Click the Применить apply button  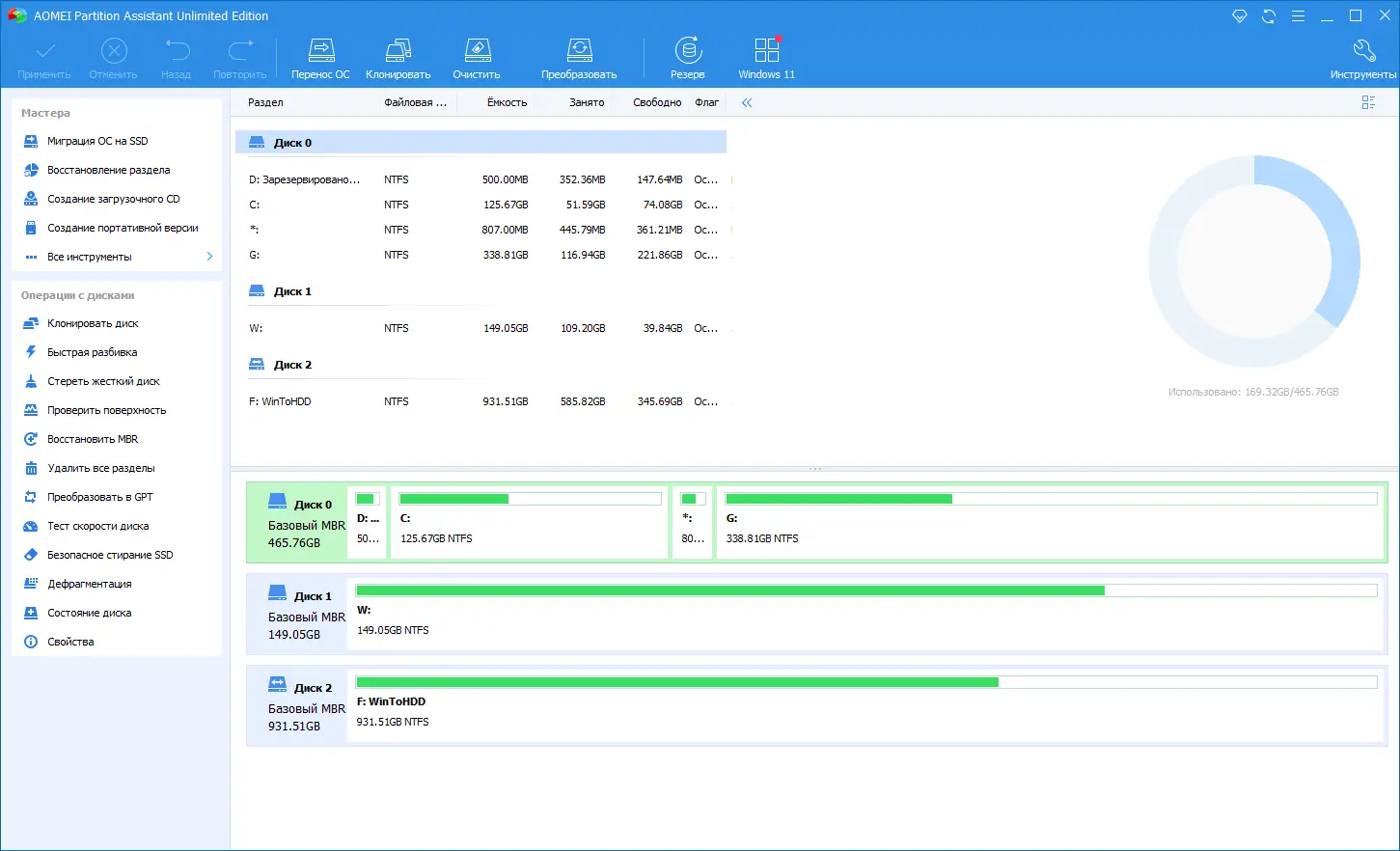point(44,60)
